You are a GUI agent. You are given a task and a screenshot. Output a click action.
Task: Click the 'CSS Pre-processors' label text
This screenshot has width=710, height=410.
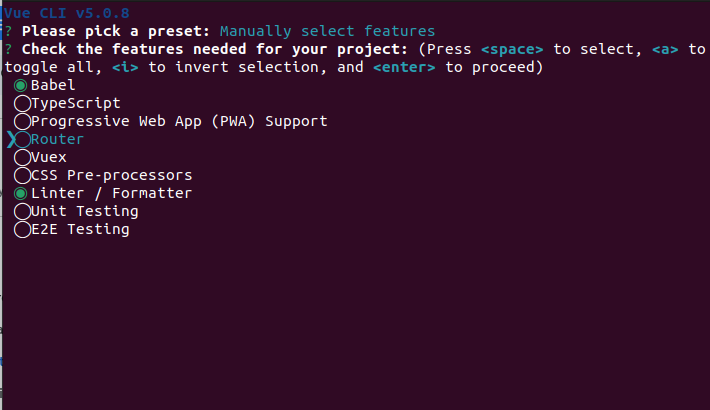[x=111, y=175]
